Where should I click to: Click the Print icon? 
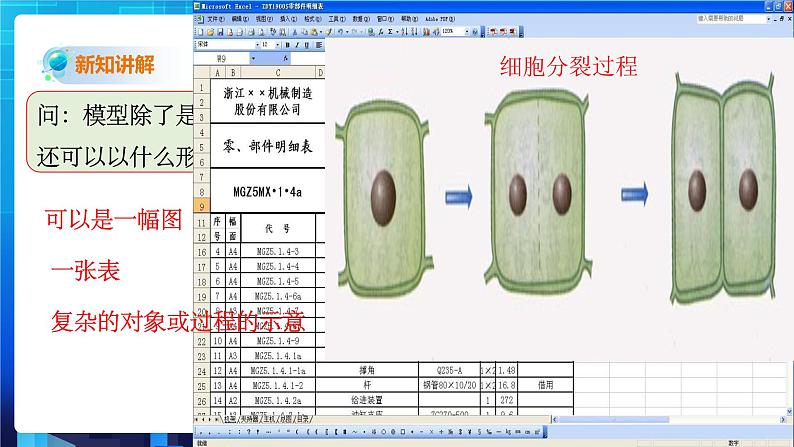[251, 32]
